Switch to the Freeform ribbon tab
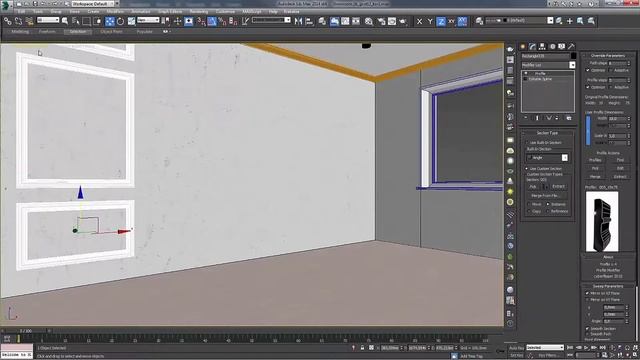The image size is (640, 360). 47,31
